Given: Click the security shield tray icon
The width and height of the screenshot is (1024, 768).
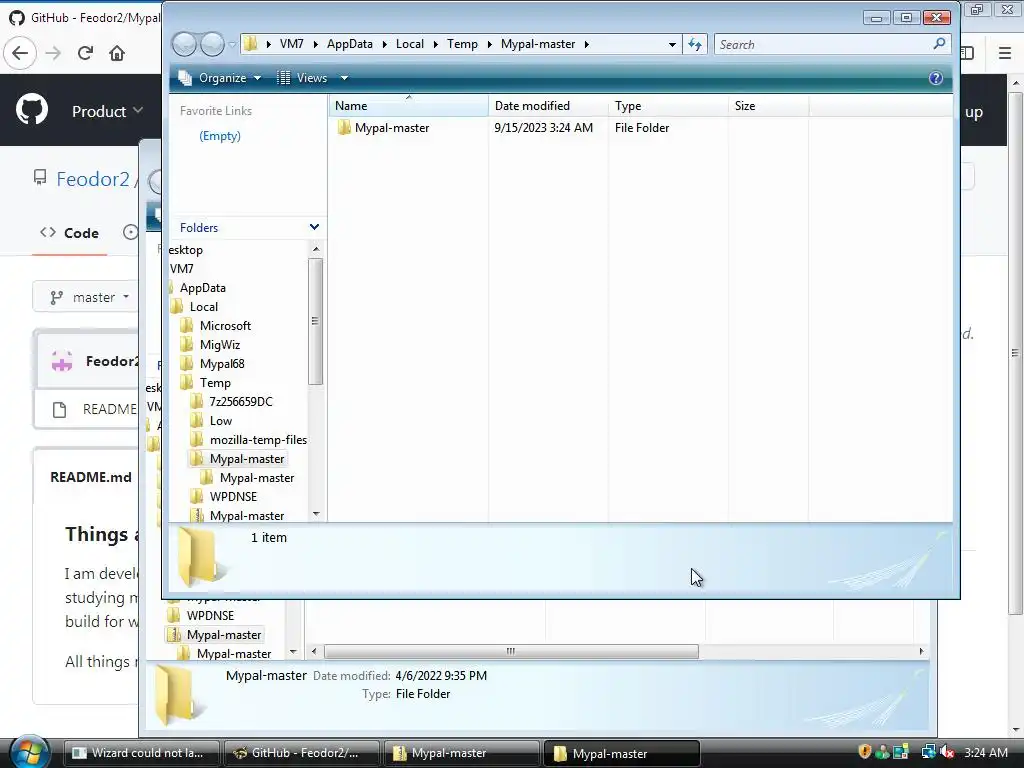Looking at the screenshot, I should (865, 752).
